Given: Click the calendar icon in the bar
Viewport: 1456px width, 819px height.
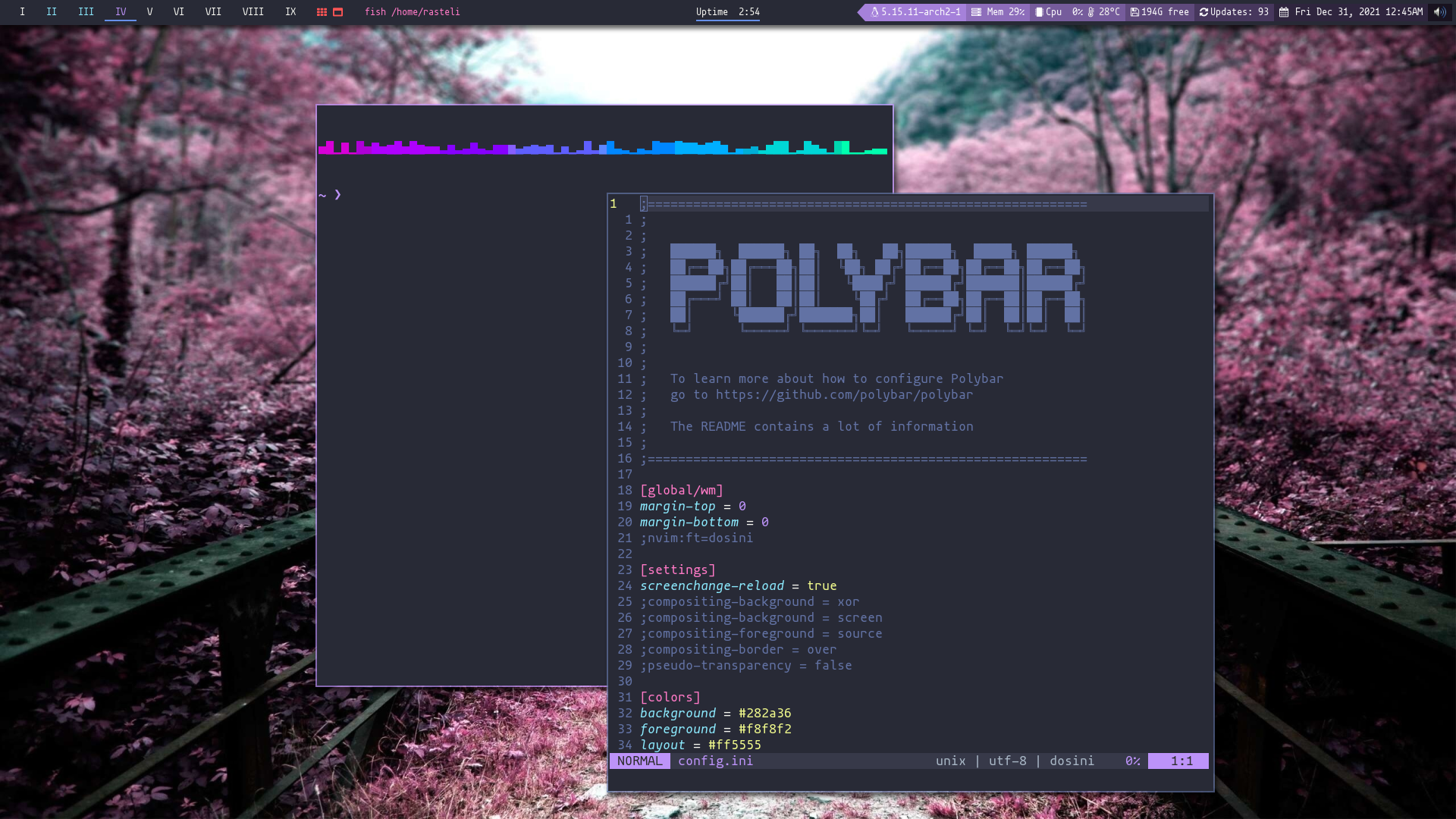Looking at the screenshot, I should (x=1284, y=12).
